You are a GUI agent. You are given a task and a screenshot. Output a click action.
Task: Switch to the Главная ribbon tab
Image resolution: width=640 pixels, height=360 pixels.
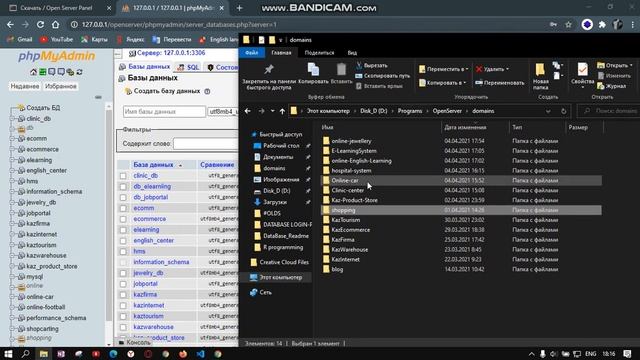point(281,53)
